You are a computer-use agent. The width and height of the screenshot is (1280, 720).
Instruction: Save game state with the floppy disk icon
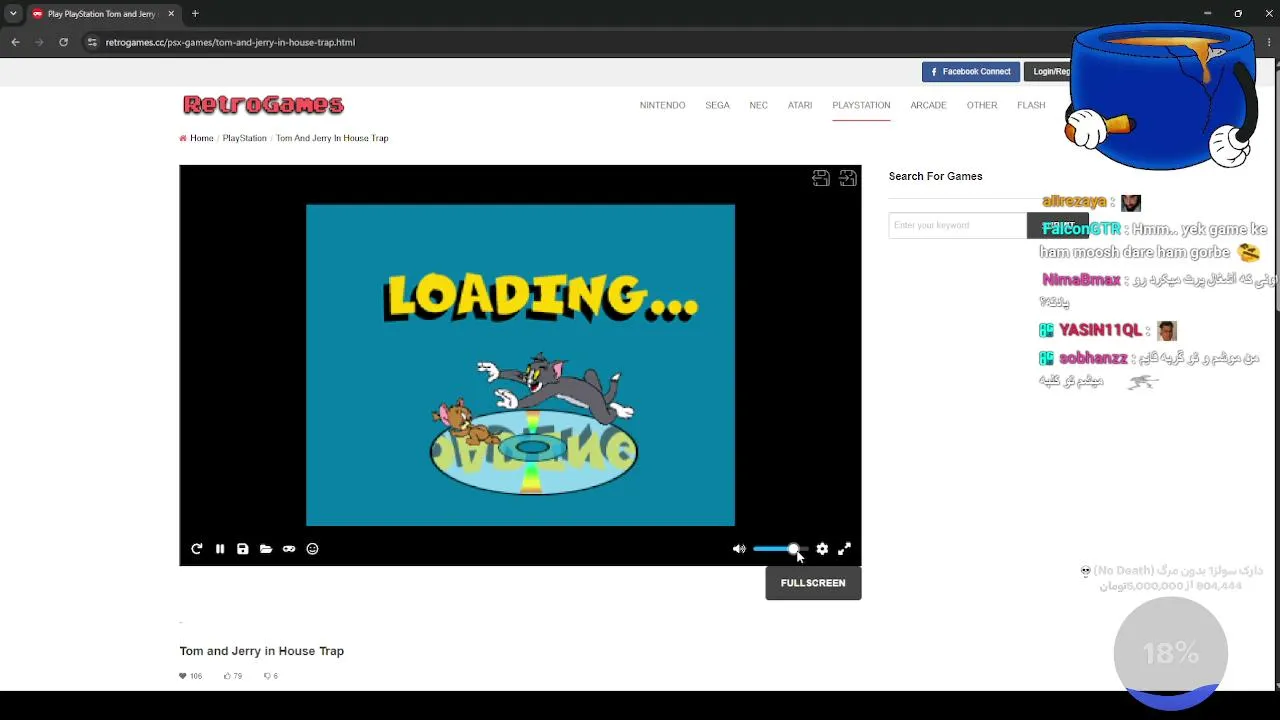coord(243,549)
